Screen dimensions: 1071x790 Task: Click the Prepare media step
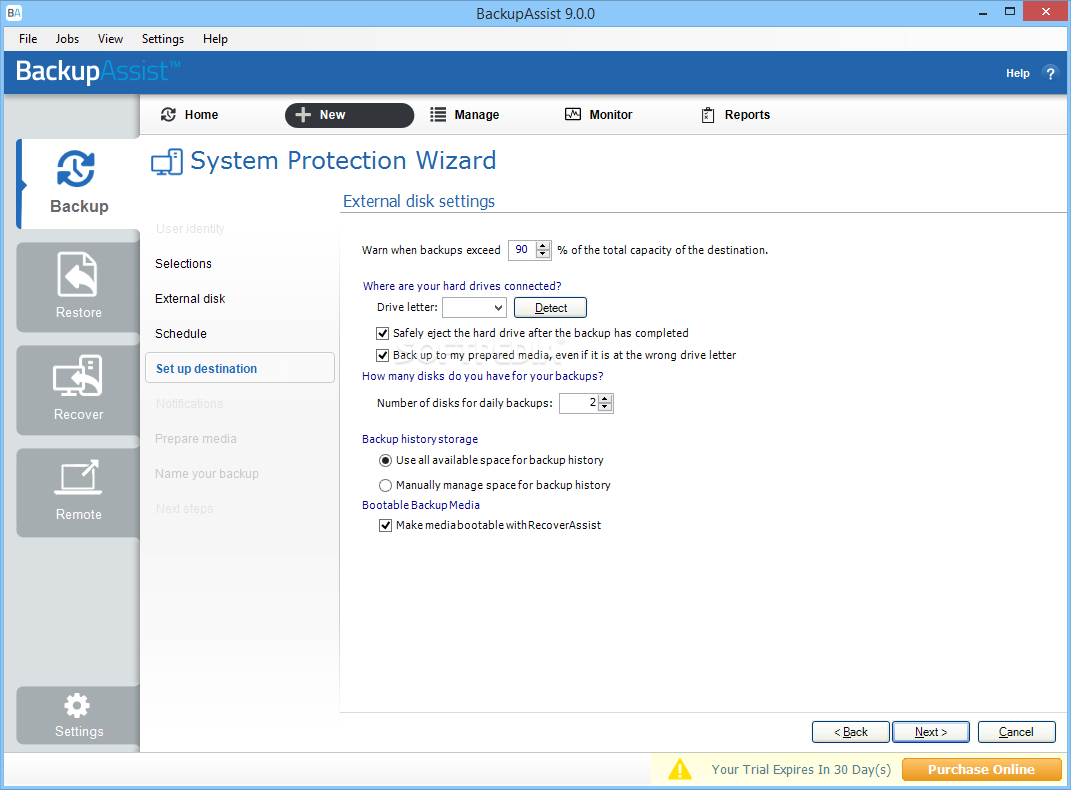click(195, 438)
